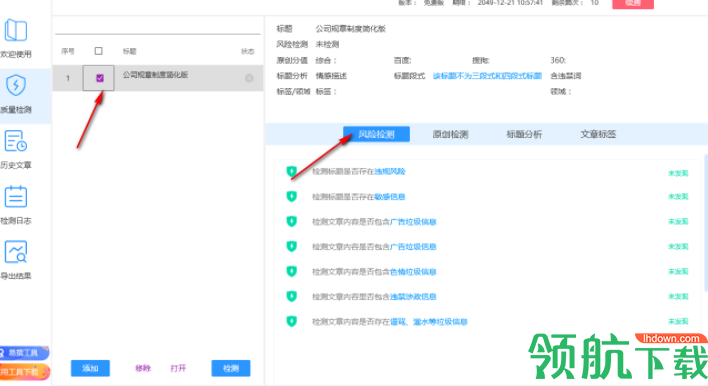Screen dimensions: 708x386
Task: Uncheck the checkbox for row 1 公司规章制度简化版
Action: tap(100, 78)
